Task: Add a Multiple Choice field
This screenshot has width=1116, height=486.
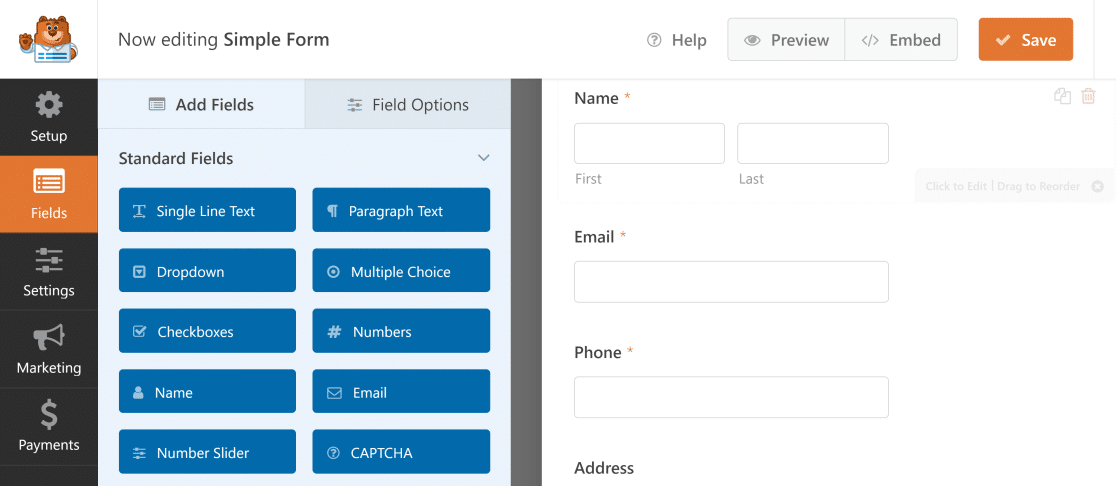Action: (x=401, y=271)
